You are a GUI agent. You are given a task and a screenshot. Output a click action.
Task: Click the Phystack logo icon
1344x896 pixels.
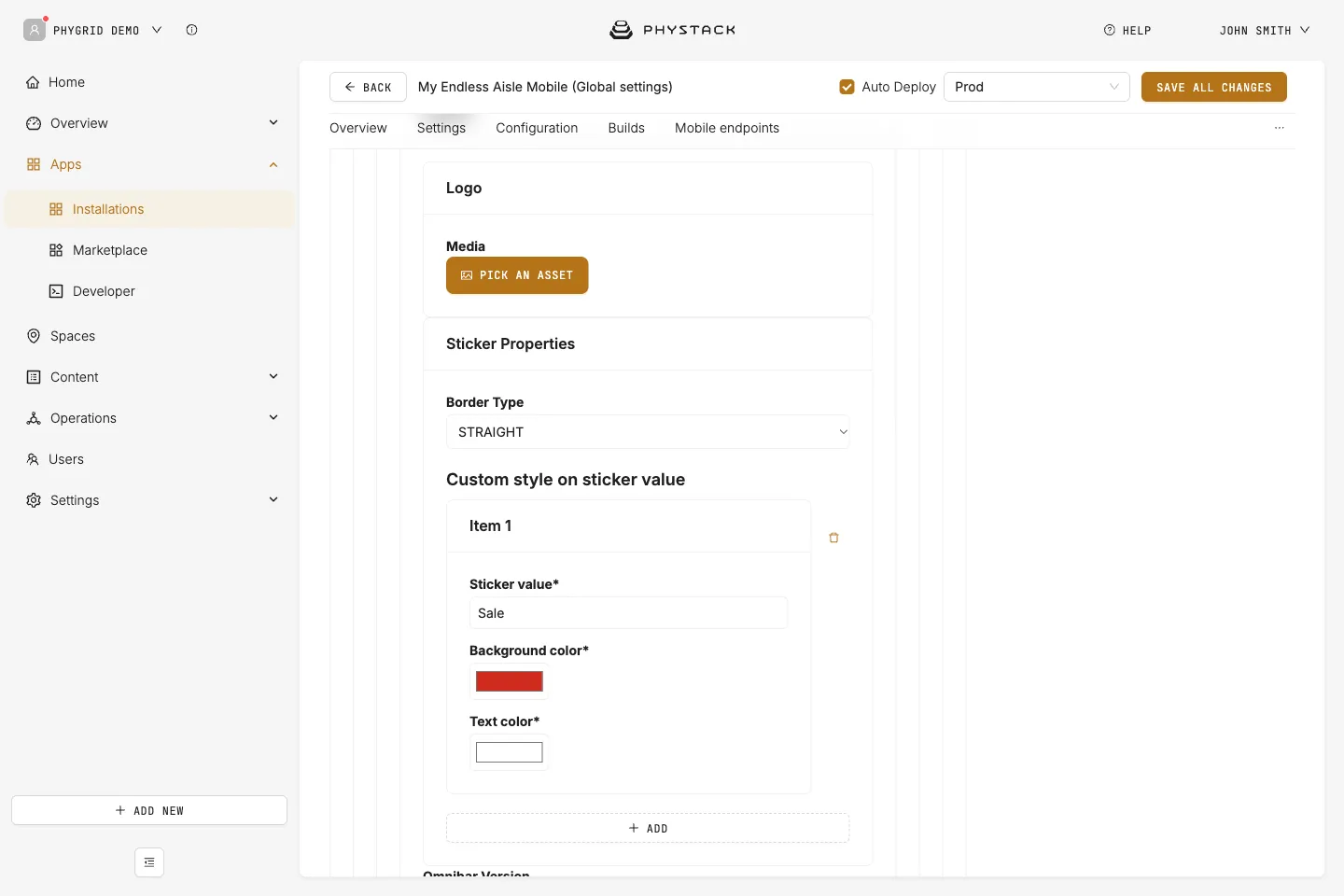[x=621, y=30]
